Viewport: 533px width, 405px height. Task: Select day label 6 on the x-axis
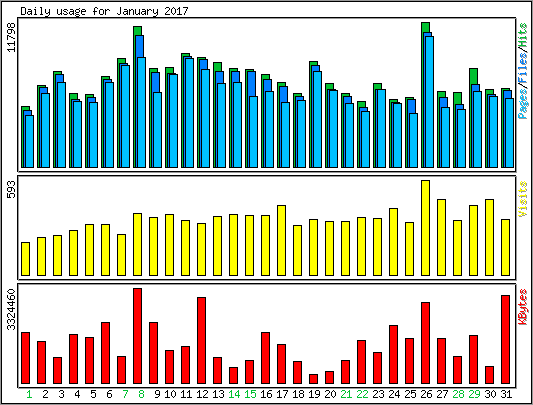(109, 394)
